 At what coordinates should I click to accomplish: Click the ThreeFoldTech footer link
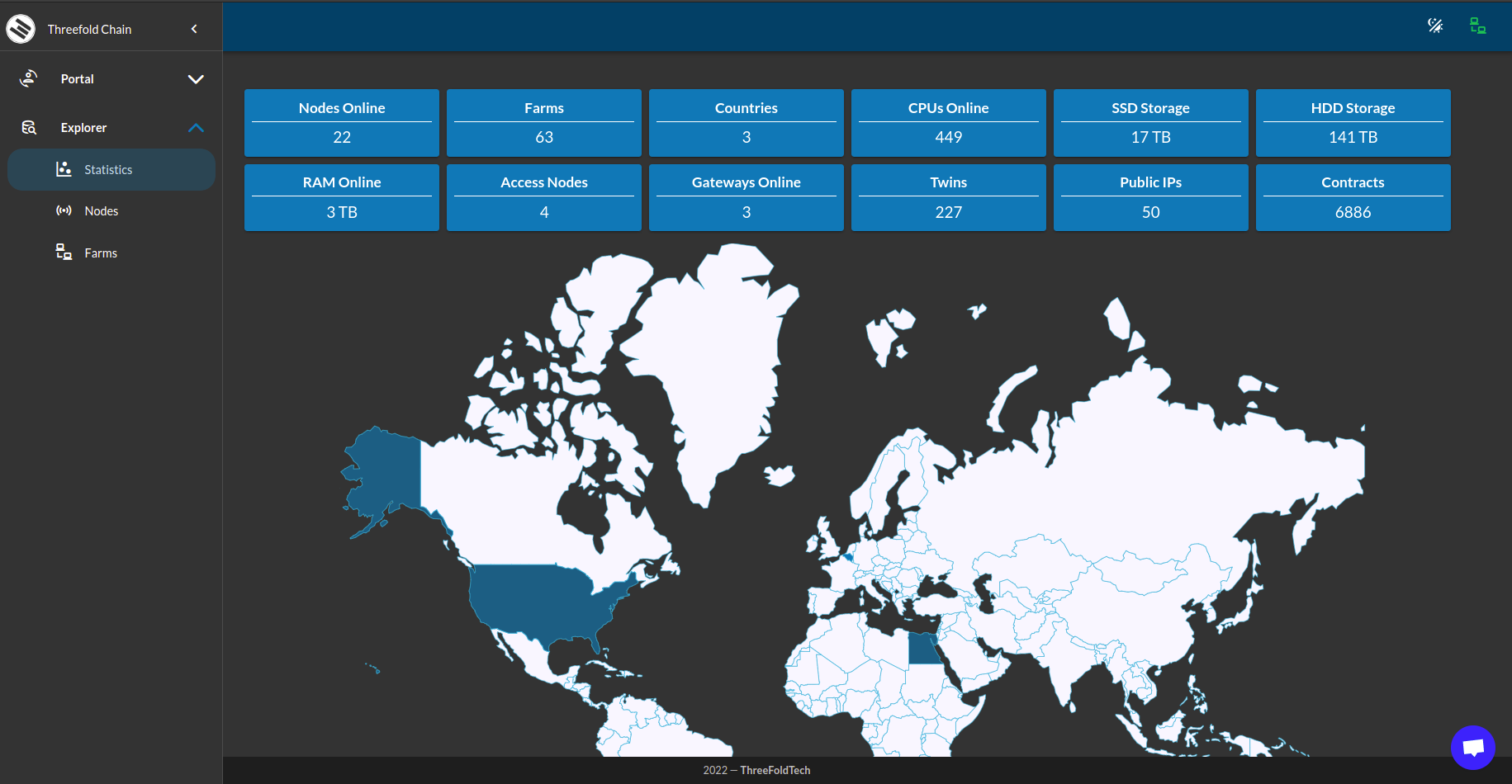(x=775, y=770)
